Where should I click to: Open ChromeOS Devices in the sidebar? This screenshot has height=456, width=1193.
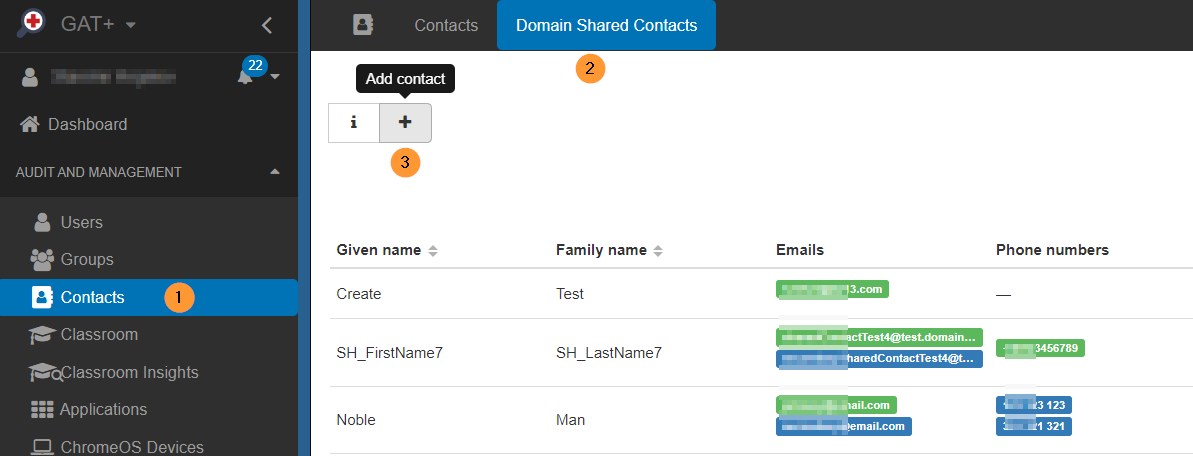pos(131,446)
